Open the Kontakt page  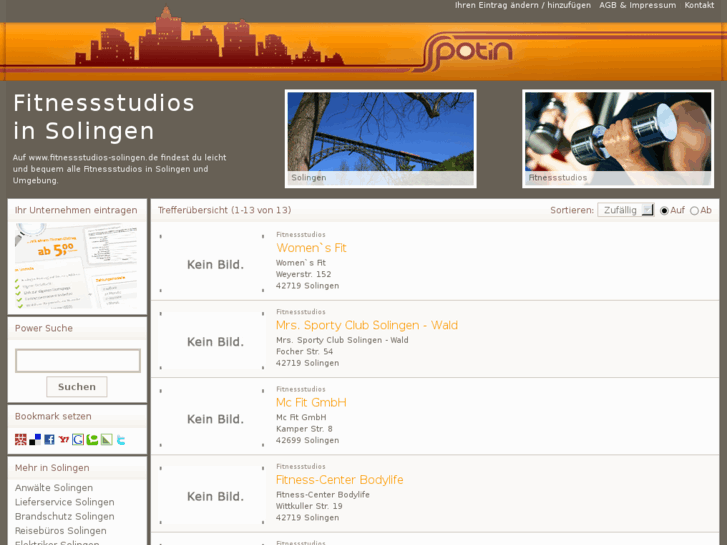click(x=699, y=5)
